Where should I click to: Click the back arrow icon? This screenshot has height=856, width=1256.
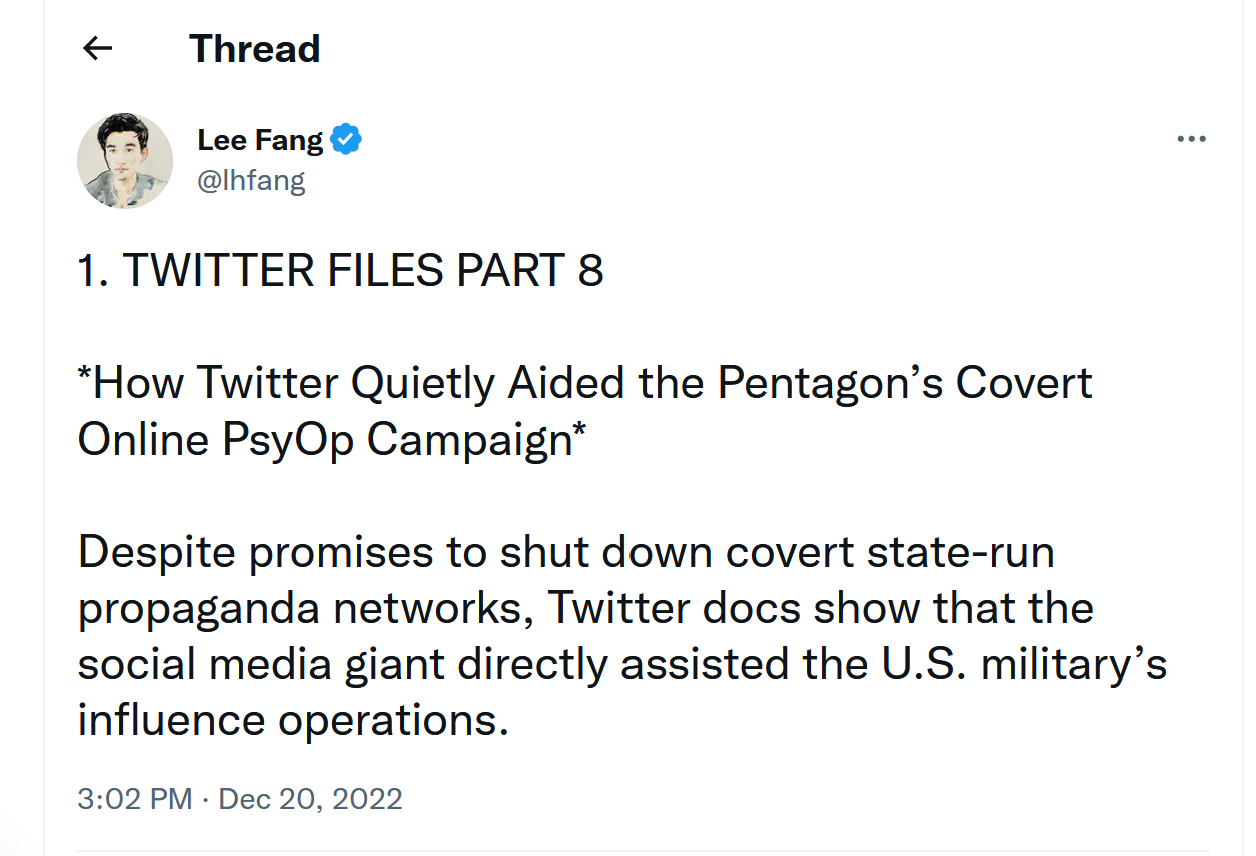[97, 48]
